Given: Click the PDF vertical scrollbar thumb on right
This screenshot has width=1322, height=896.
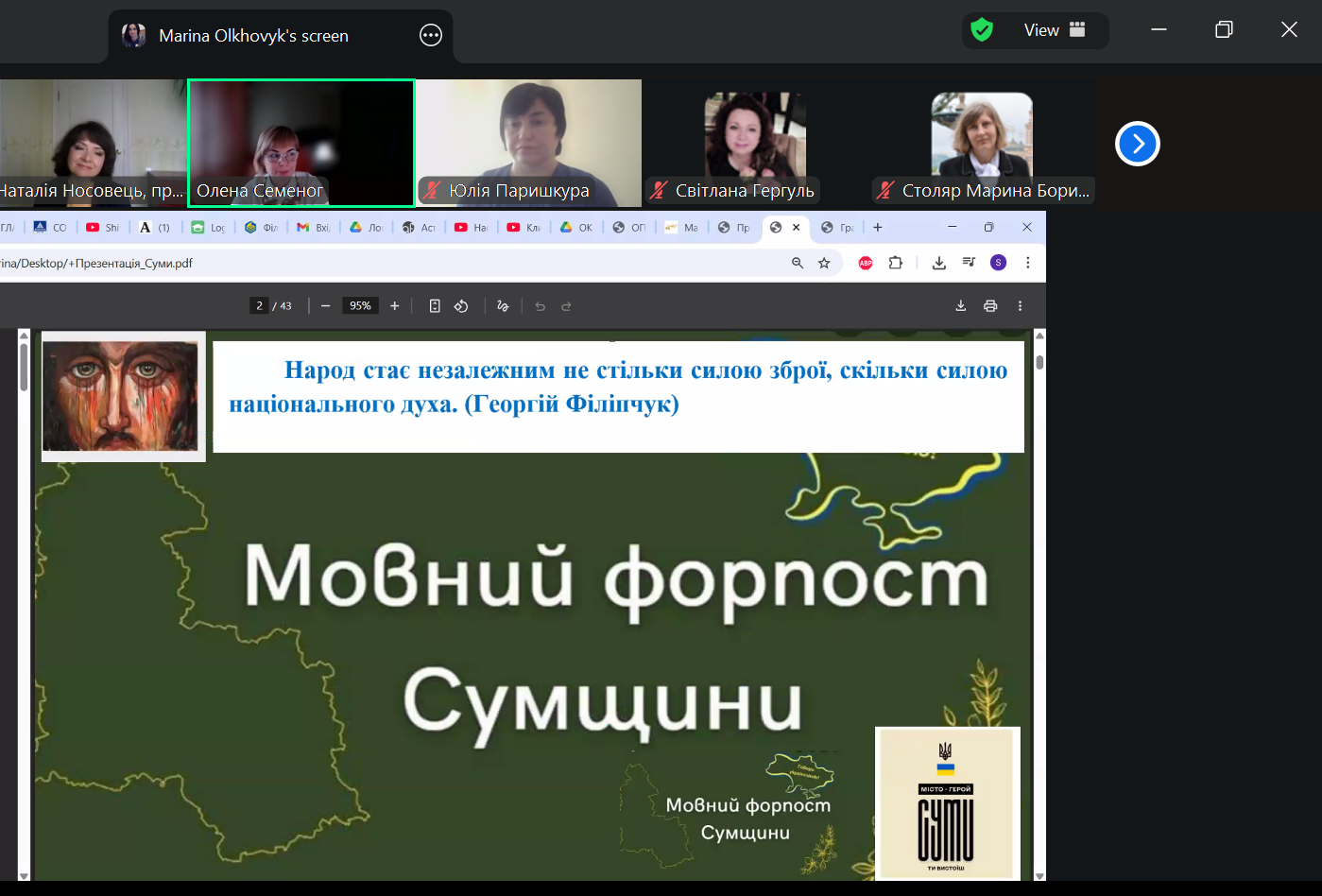Looking at the screenshot, I should coord(1039,362).
